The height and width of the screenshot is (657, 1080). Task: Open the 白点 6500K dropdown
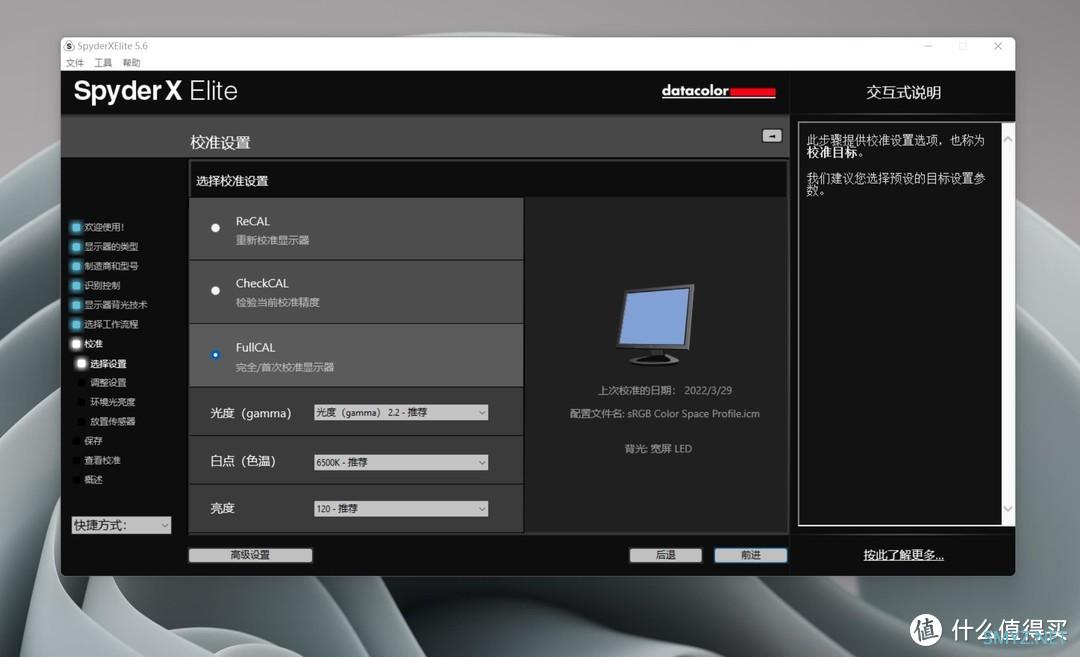[x=401, y=462]
